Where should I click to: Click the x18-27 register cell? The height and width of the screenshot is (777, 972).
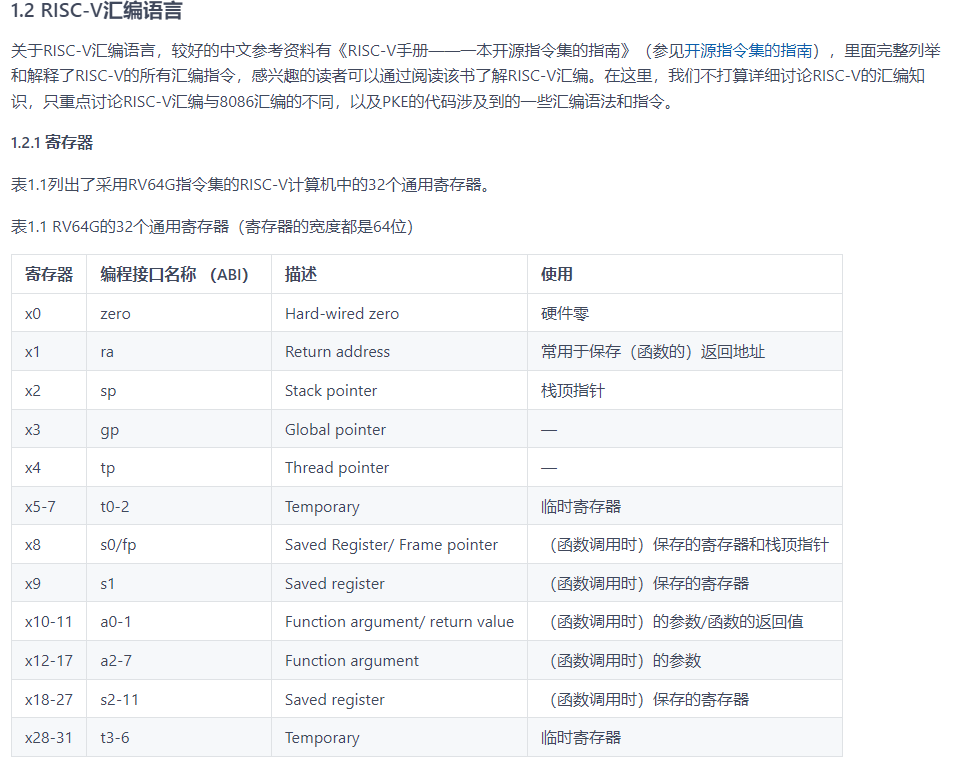point(49,699)
